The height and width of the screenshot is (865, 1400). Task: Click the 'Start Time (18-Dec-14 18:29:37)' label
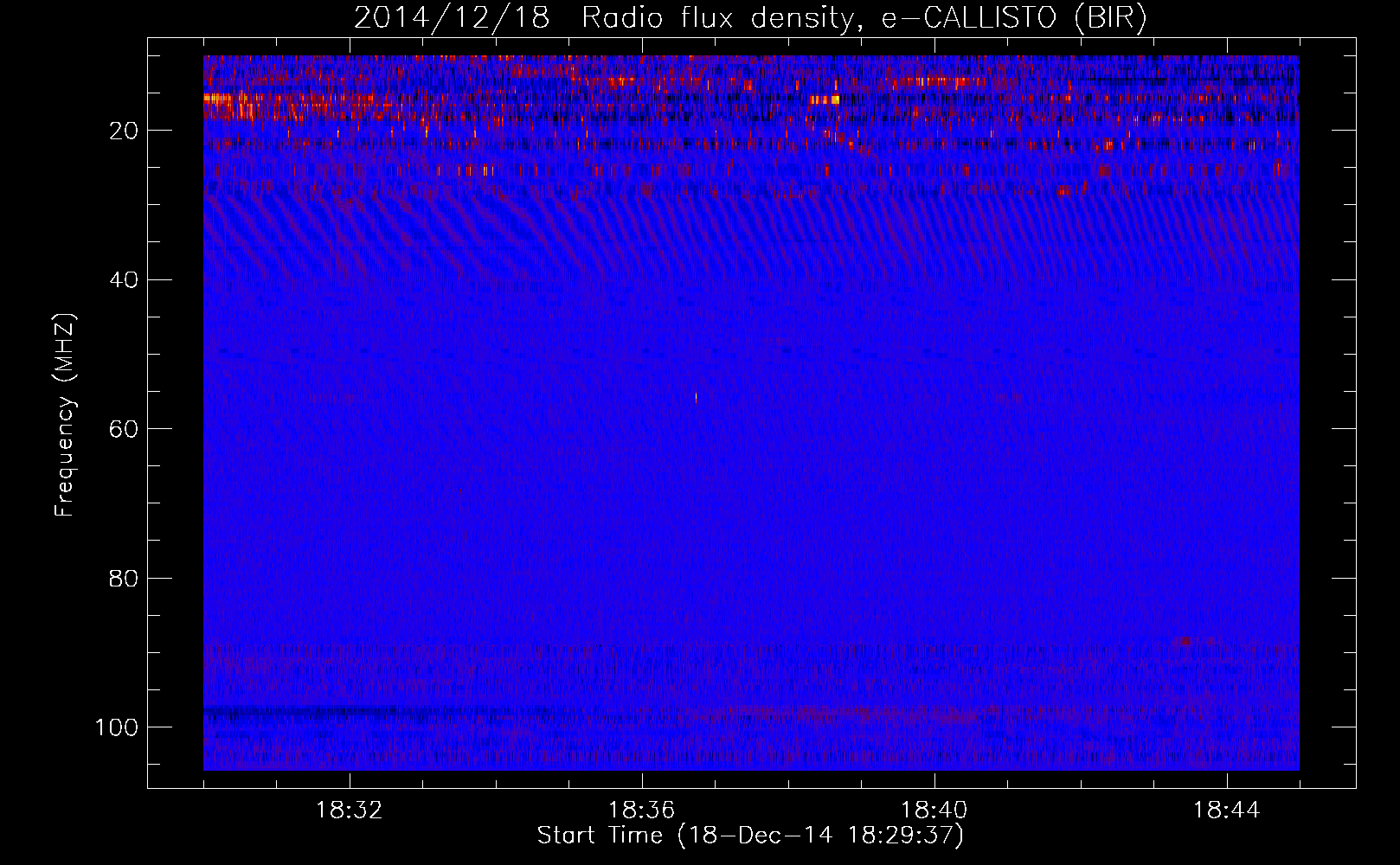click(x=750, y=836)
